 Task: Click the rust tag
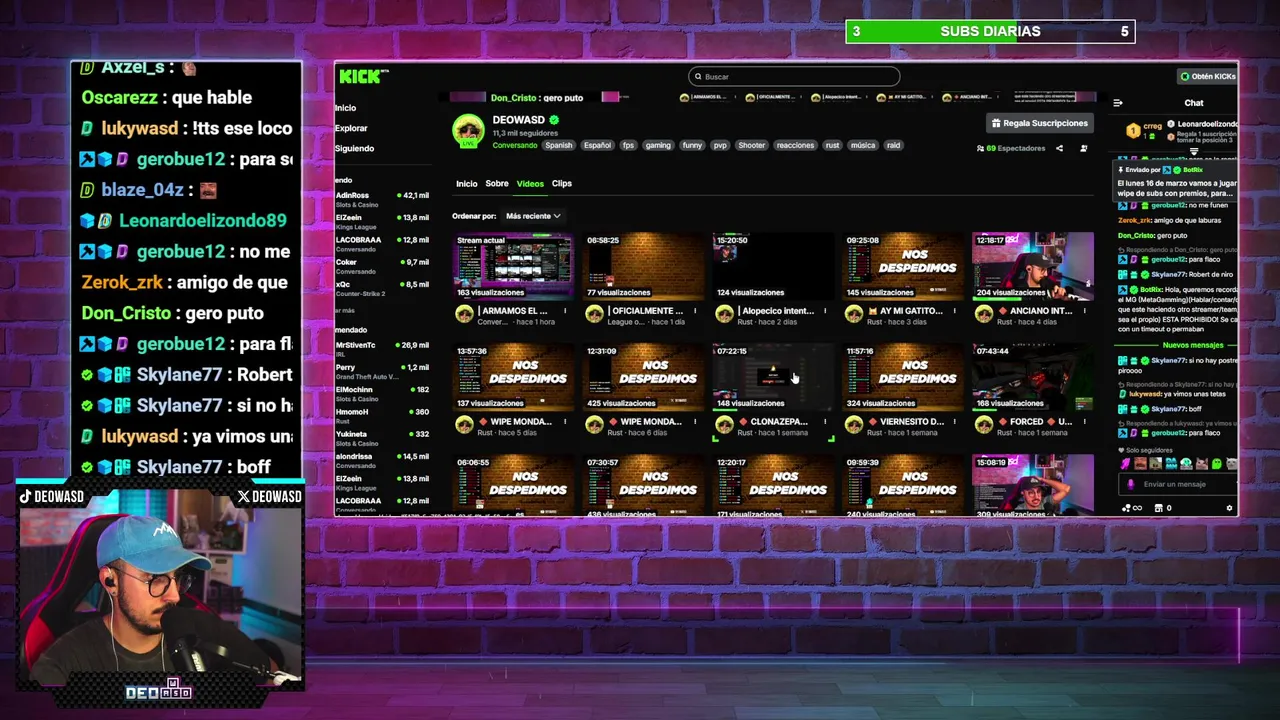pos(832,145)
